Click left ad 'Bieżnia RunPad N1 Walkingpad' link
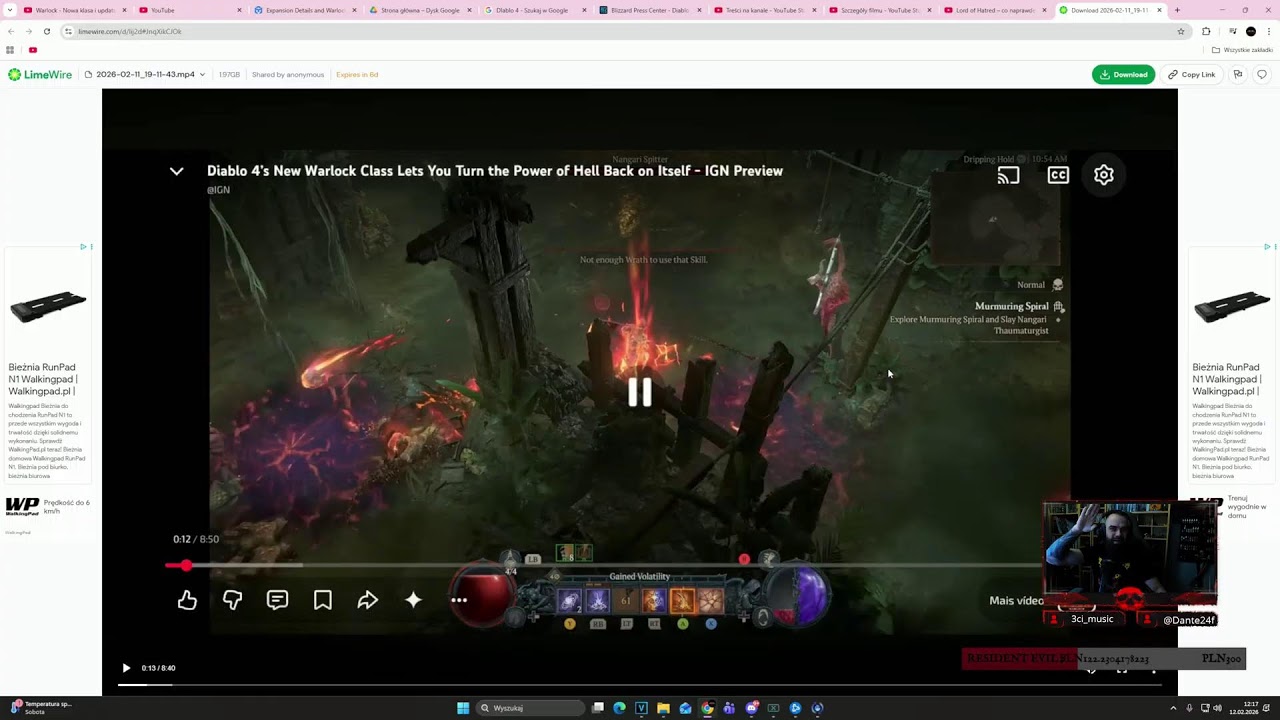Viewport: 1280px width, 720px height. click(x=43, y=379)
